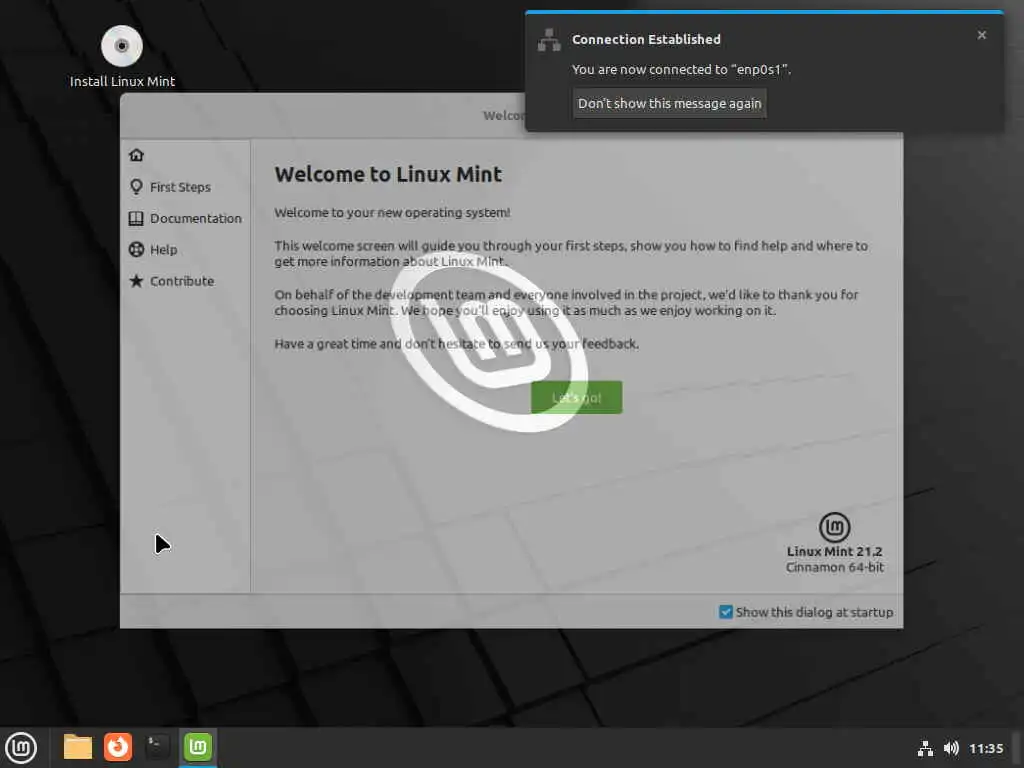Viewport: 1024px width, 768px height.
Task: Open the Linux Mint start menu
Action: (21, 747)
